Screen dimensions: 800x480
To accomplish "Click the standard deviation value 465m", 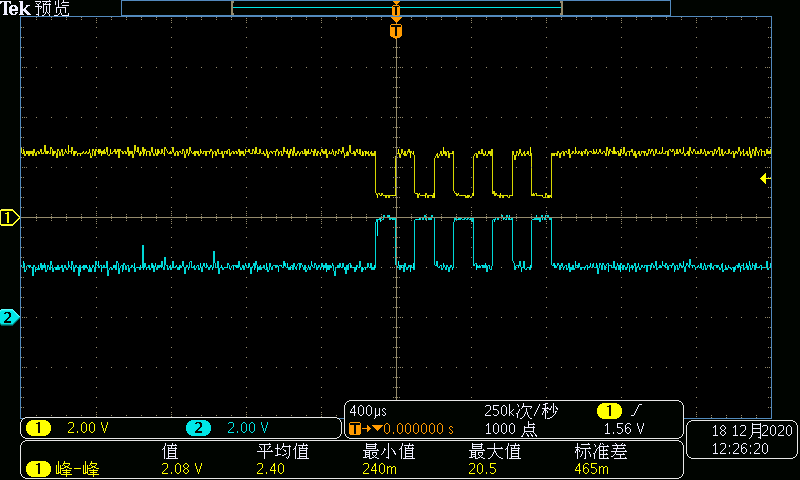I will tap(591, 469).
